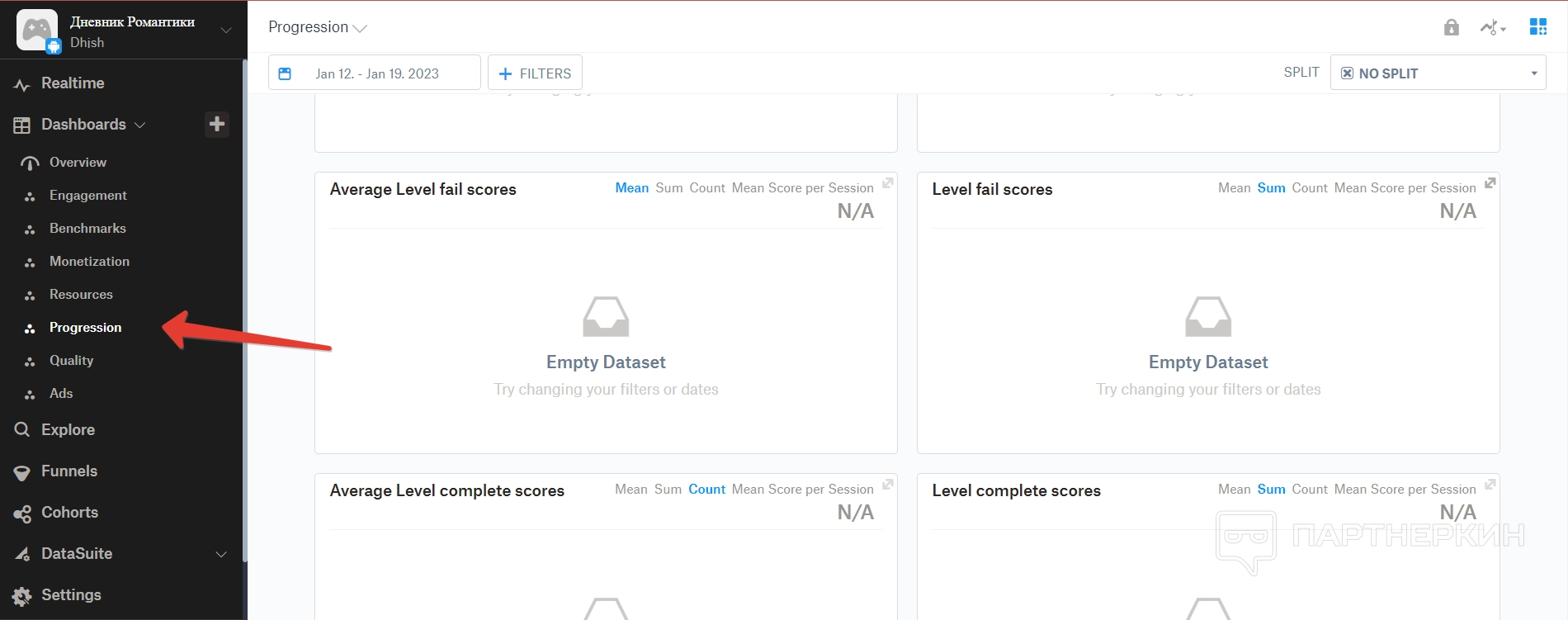
Task: Go to Realtime view
Action: coord(73,83)
